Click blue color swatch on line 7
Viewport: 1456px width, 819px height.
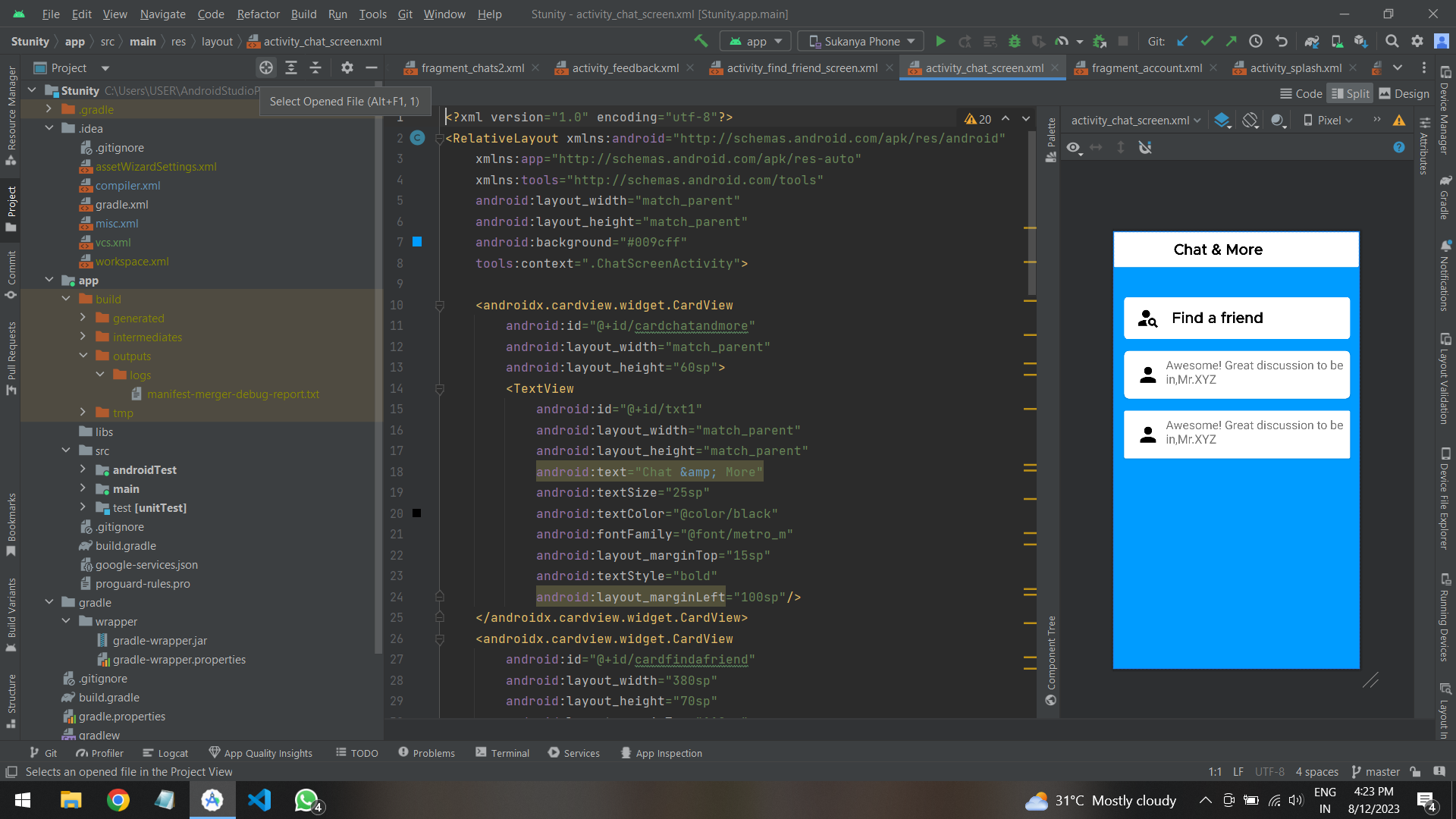[x=417, y=242]
